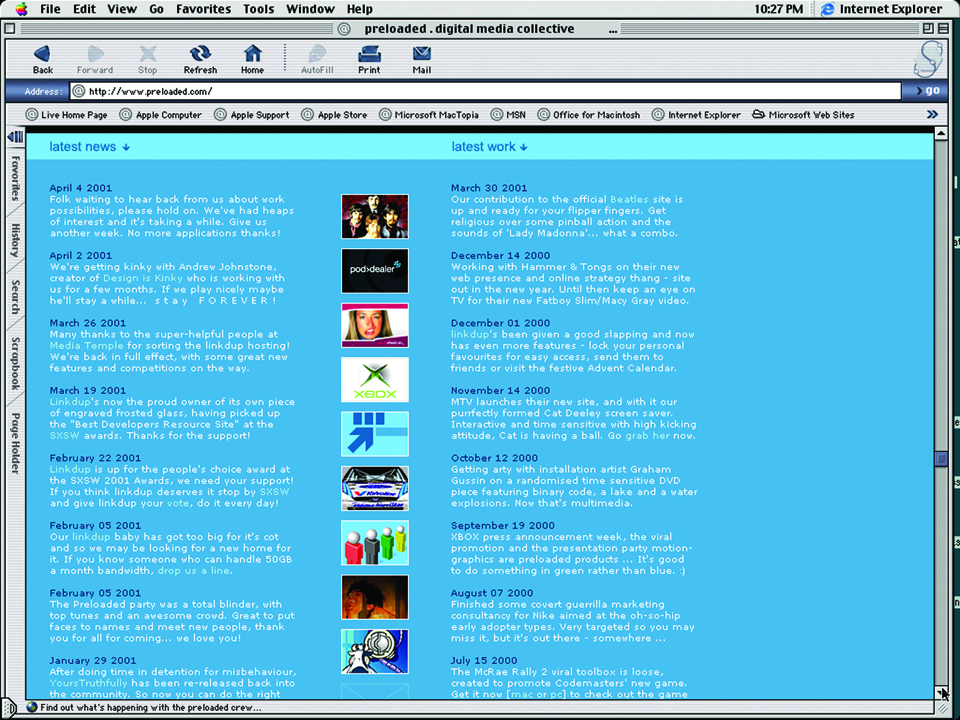Image resolution: width=960 pixels, height=720 pixels.
Task: Expand the favorites bar overflow chevron
Action: [x=932, y=115]
